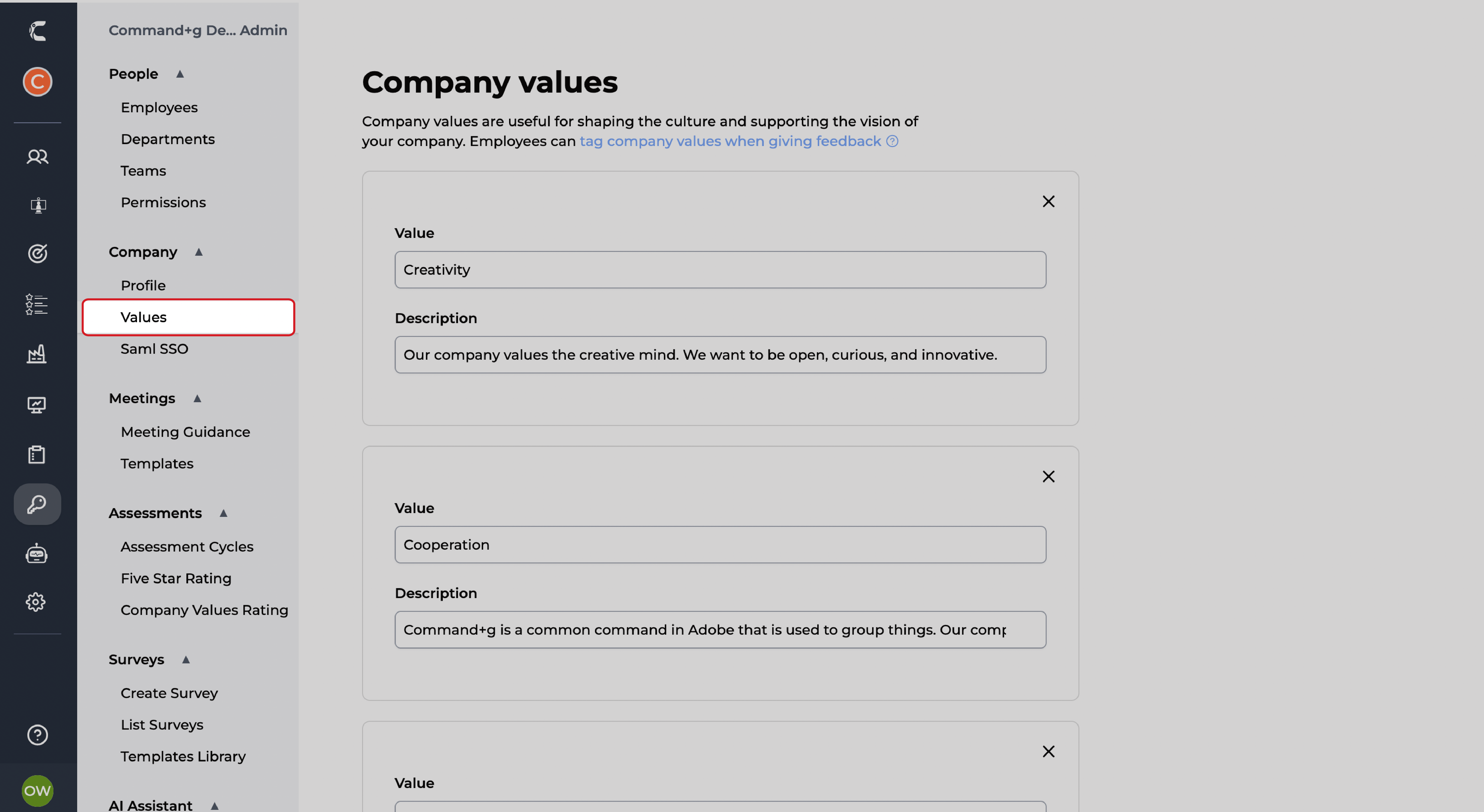
Task: Open the people icon in left rail
Action: coord(38,157)
